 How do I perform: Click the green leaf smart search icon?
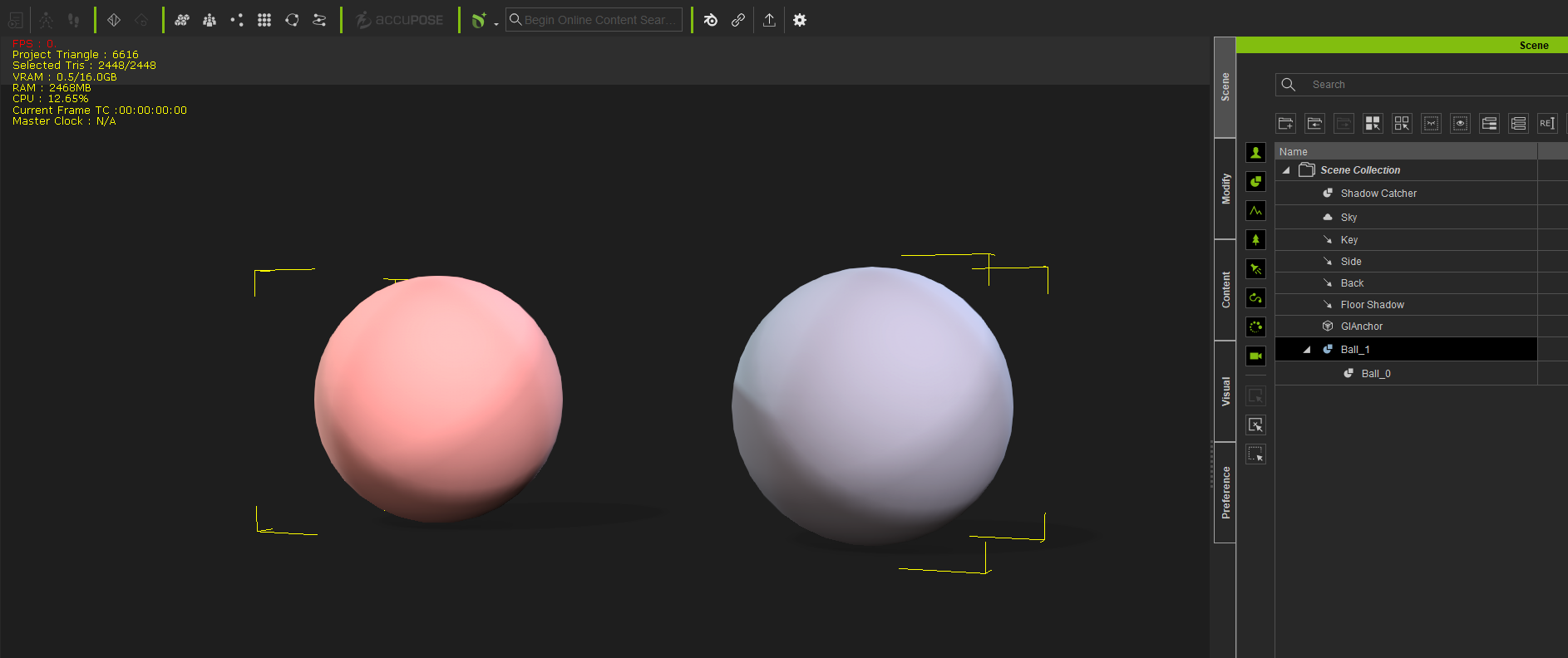479,20
